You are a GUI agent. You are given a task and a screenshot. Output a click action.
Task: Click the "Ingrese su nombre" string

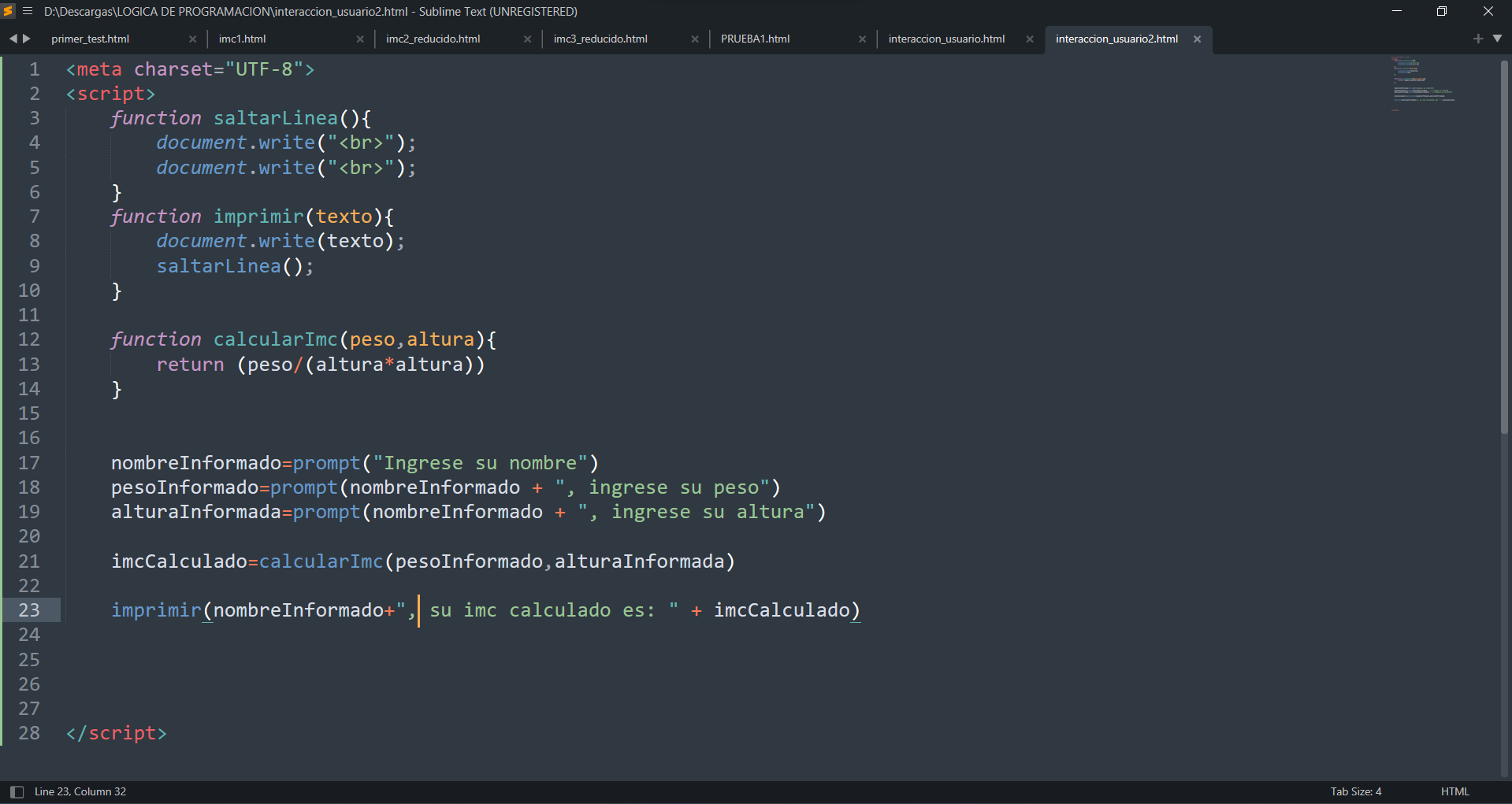point(481,463)
